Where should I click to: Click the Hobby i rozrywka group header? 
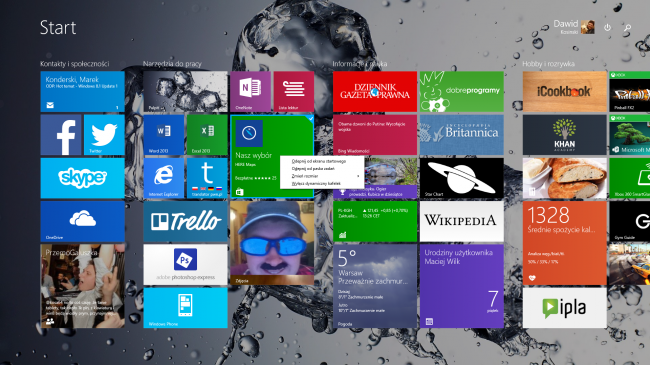(x=548, y=64)
